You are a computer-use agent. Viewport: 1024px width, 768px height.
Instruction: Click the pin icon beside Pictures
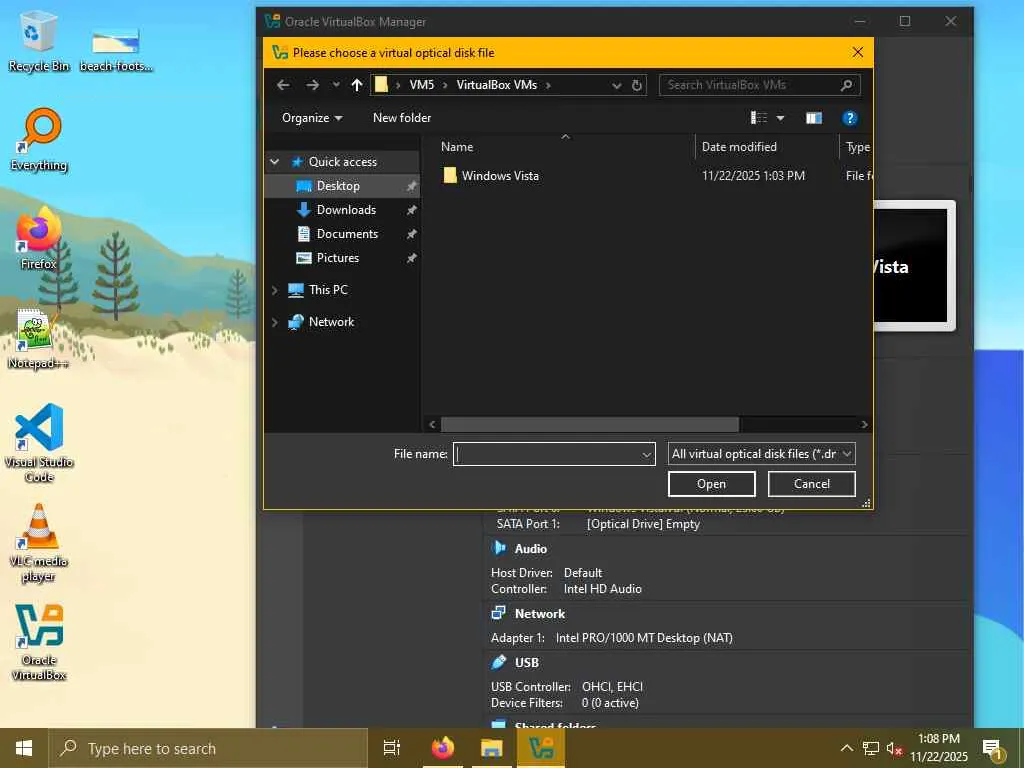coord(411,258)
